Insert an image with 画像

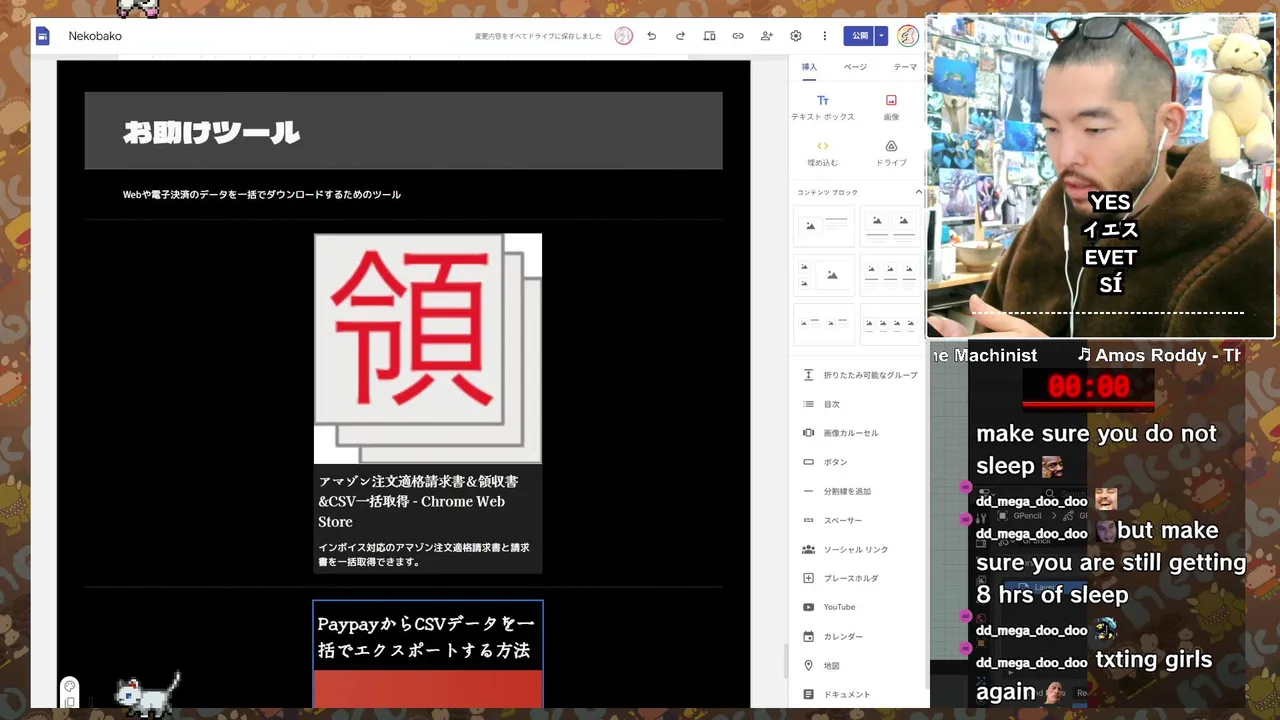891,107
